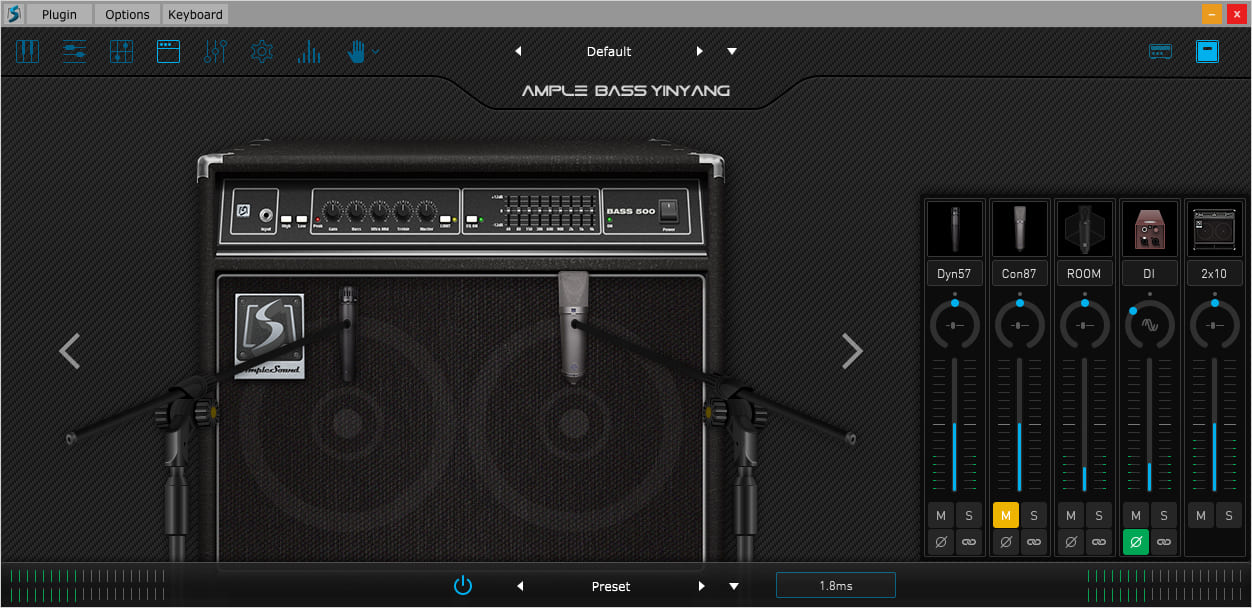The width and height of the screenshot is (1252, 608).
Task: Switch to previous amp with left chevron
Action: (69, 351)
